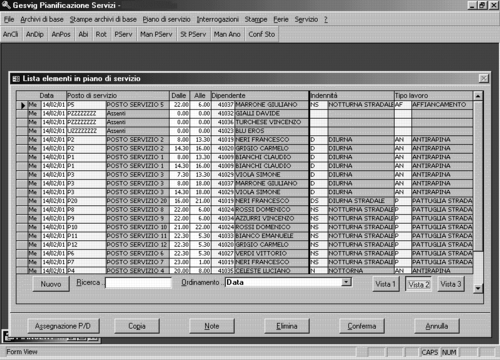The height and width of the screenshot is (360, 500).
Task: Select the GIALLI DAVIDE cell
Action: point(271,114)
